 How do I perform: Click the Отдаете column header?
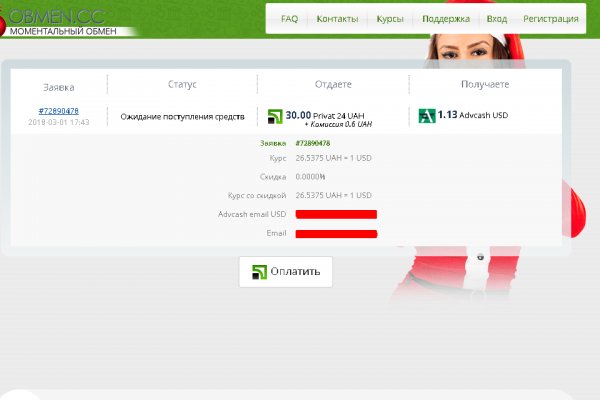[332, 85]
